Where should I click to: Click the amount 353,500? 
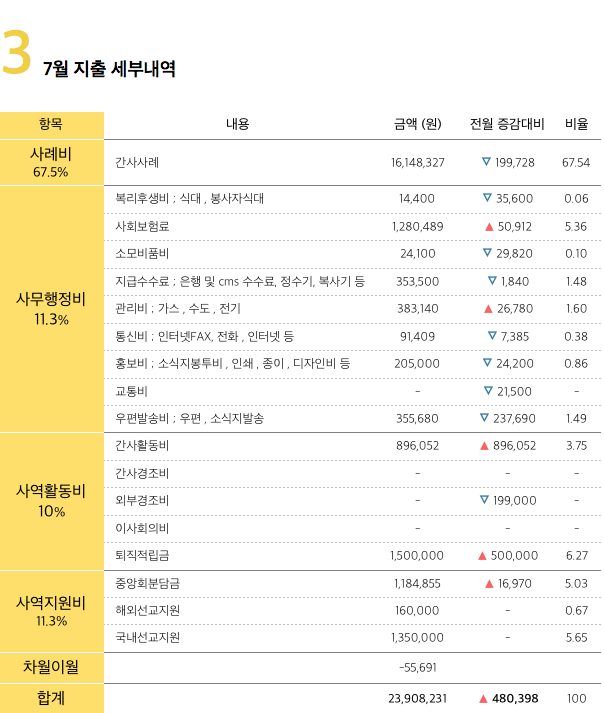418,281
